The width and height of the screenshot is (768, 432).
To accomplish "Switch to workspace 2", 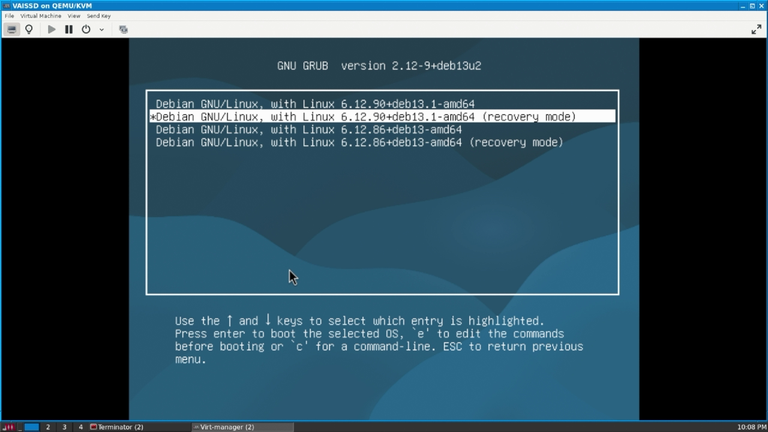I will coord(48,427).
